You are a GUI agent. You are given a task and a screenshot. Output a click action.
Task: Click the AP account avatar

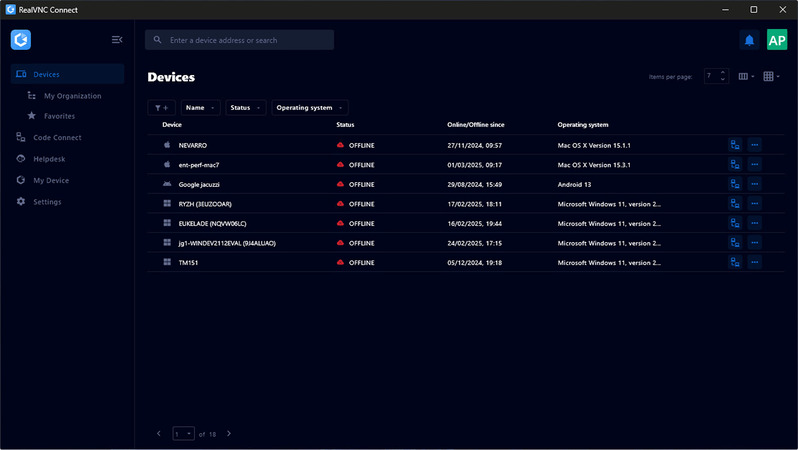point(777,40)
